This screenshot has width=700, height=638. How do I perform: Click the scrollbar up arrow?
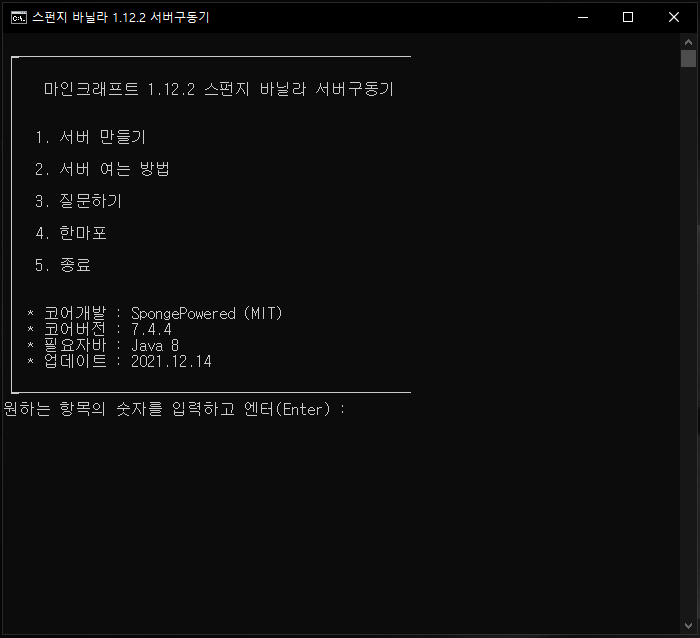tap(688, 41)
